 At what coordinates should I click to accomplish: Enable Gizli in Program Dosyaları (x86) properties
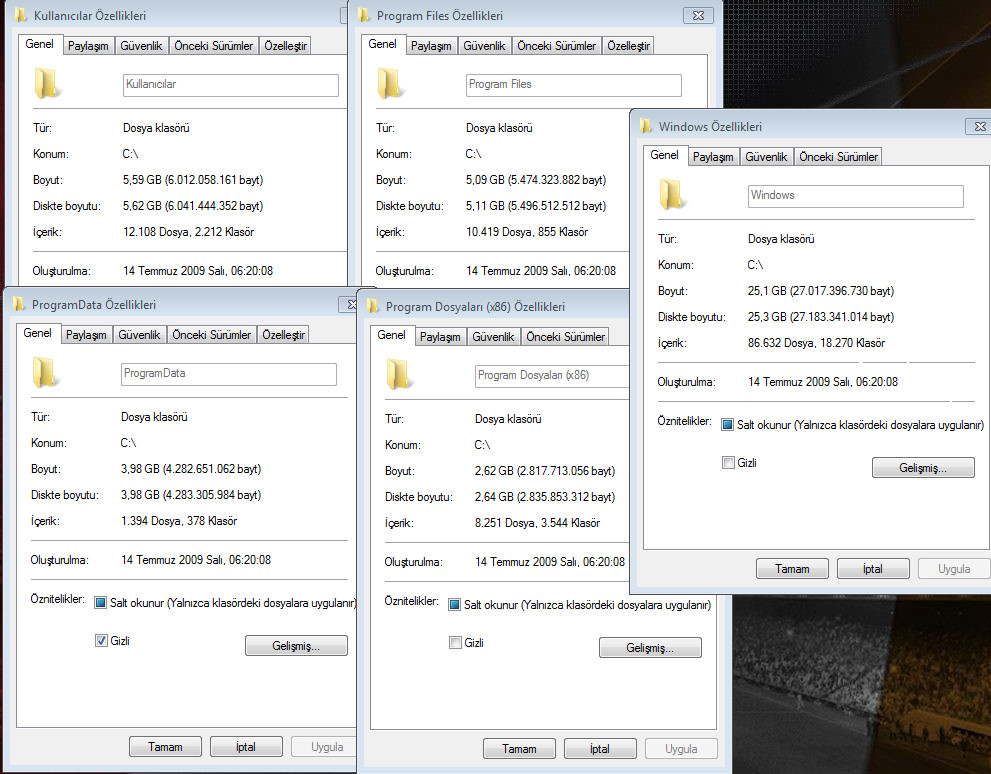(455, 643)
